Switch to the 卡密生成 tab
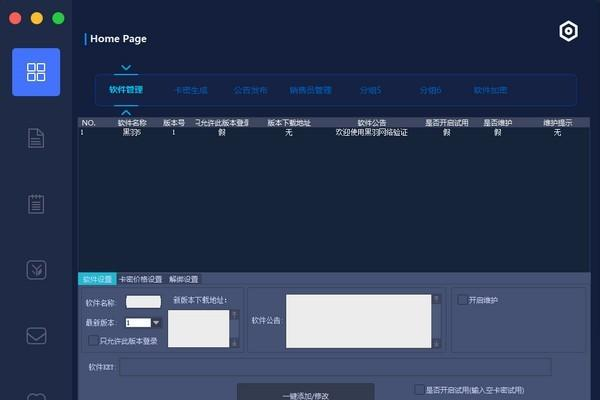This screenshot has width=600, height=400. 191,90
